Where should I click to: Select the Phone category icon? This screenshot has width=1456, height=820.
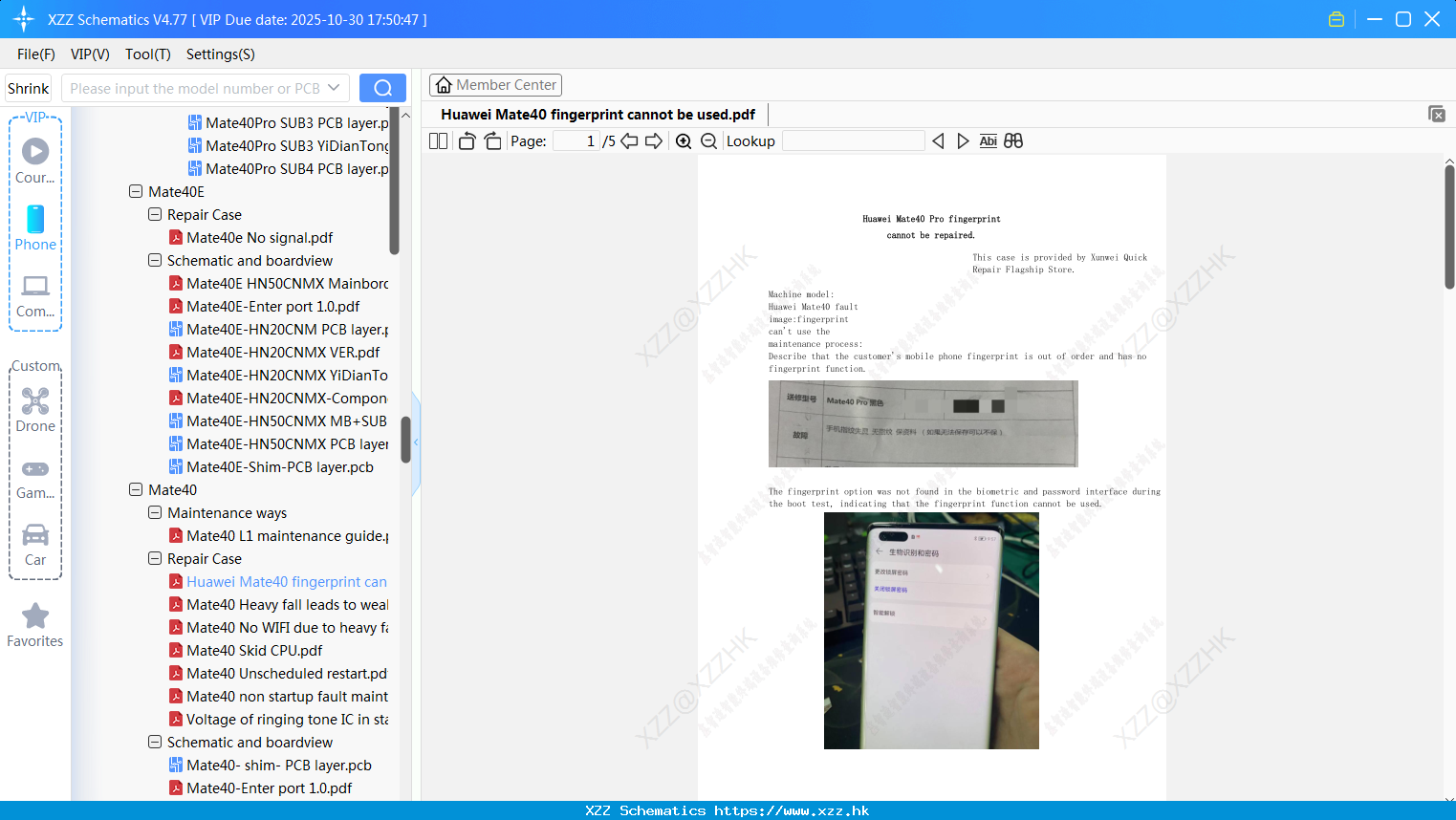[35, 227]
